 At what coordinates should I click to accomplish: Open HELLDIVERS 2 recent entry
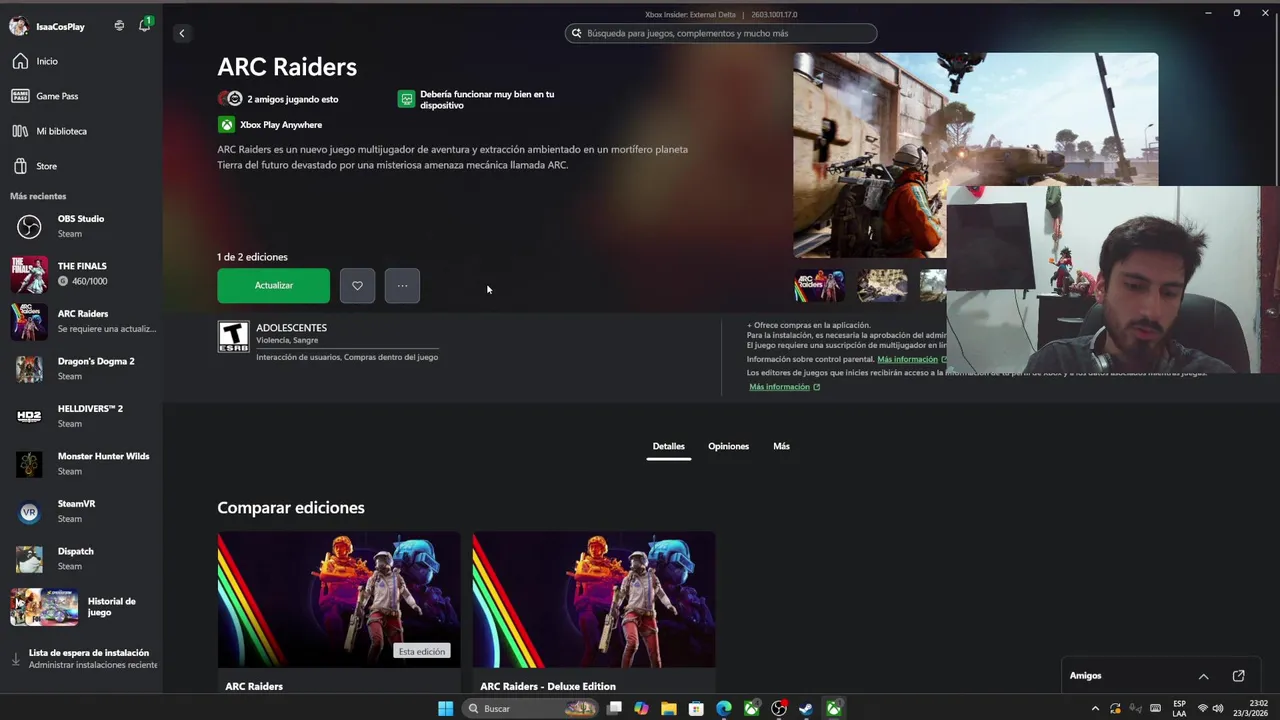(82, 416)
